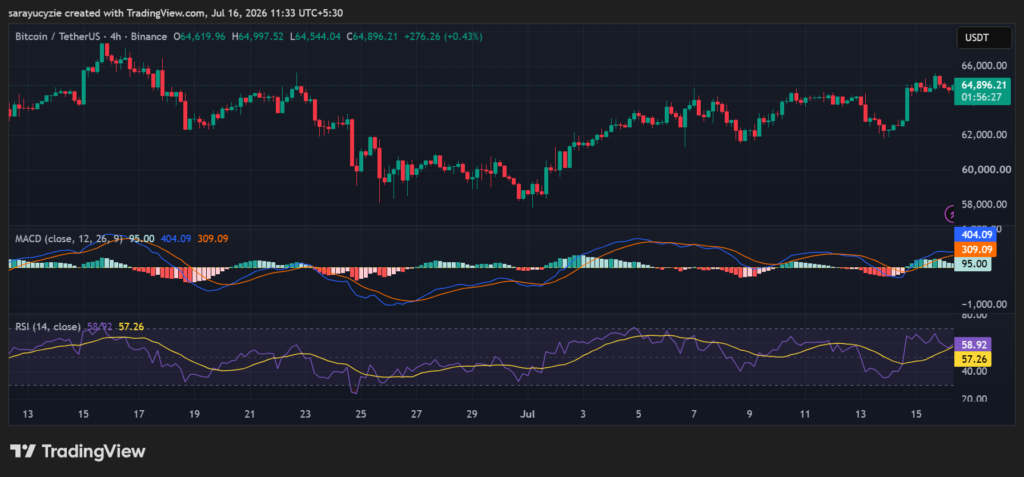
Task: Click the 66,000.00 price axis label
Action: pos(984,65)
